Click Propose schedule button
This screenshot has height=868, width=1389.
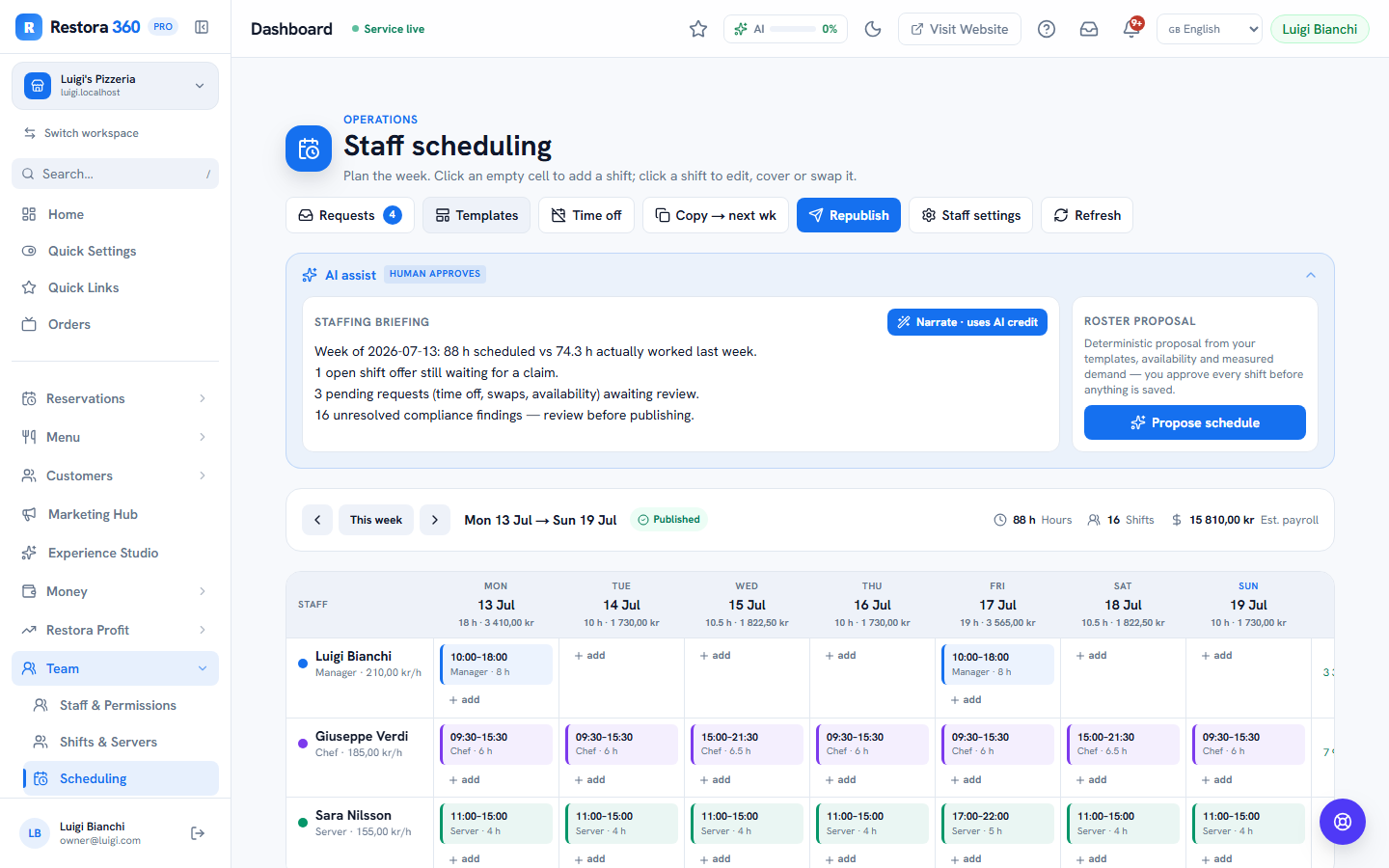pyautogui.click(x=1195, y=422)
